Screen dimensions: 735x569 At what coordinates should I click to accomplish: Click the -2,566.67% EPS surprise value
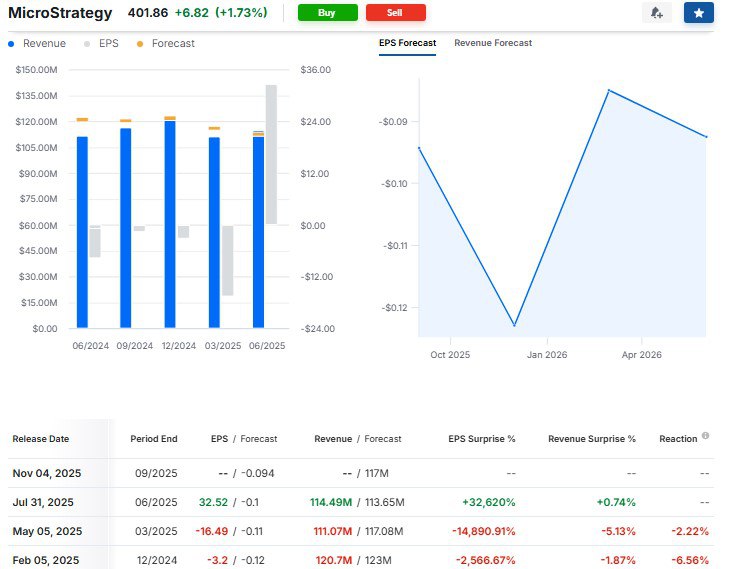pos(486,560)
